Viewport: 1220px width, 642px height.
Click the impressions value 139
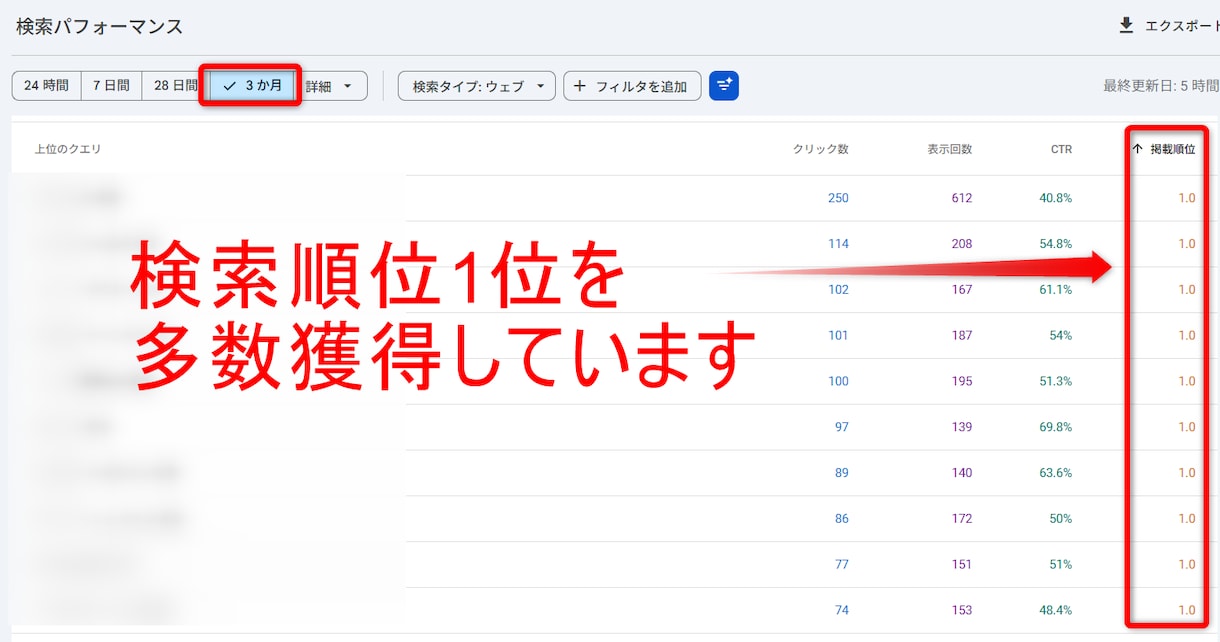pos(962,427)
